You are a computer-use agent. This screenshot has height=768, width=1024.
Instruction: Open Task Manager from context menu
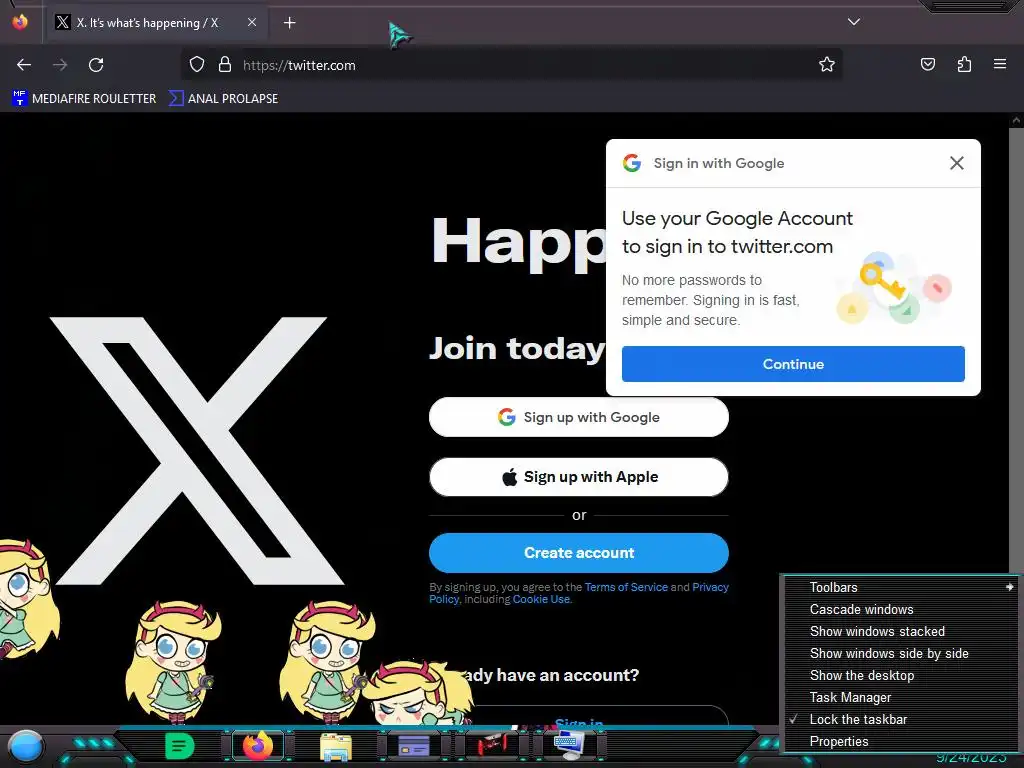pyautogui.click(x=901, y=697)
